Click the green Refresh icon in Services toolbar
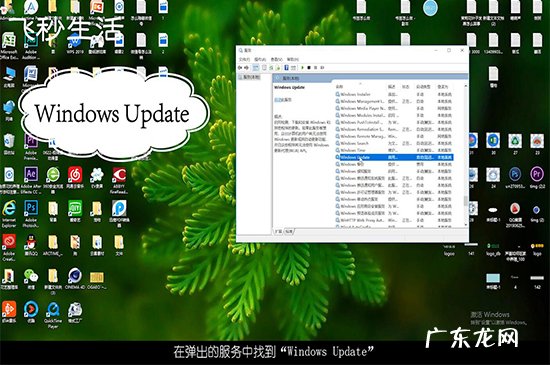 271,68
